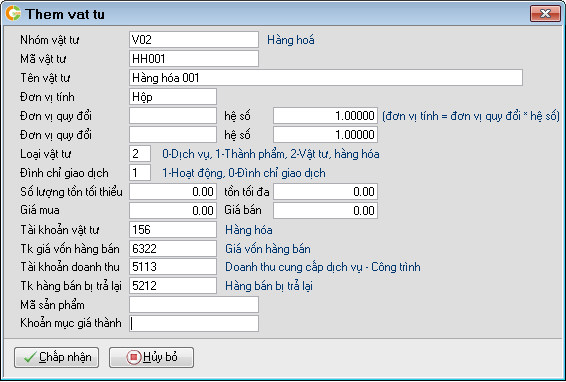566x382 pixels.
Task: Focus the Loại vật tư field
Action: (x=140, y=154)
